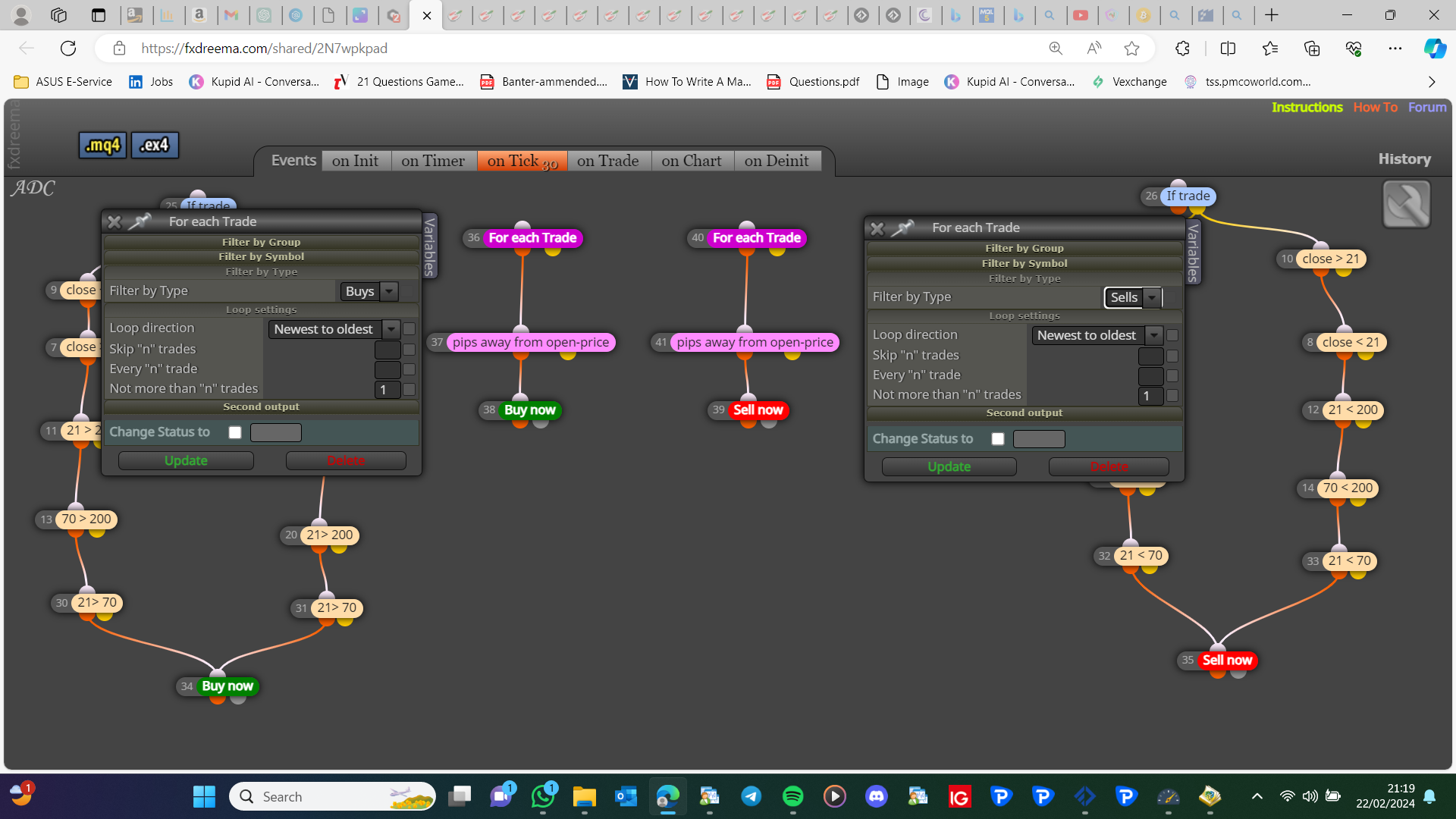The image size is (1456, 819).
Task: Open Windows Start menu
Action: (204, 796)
